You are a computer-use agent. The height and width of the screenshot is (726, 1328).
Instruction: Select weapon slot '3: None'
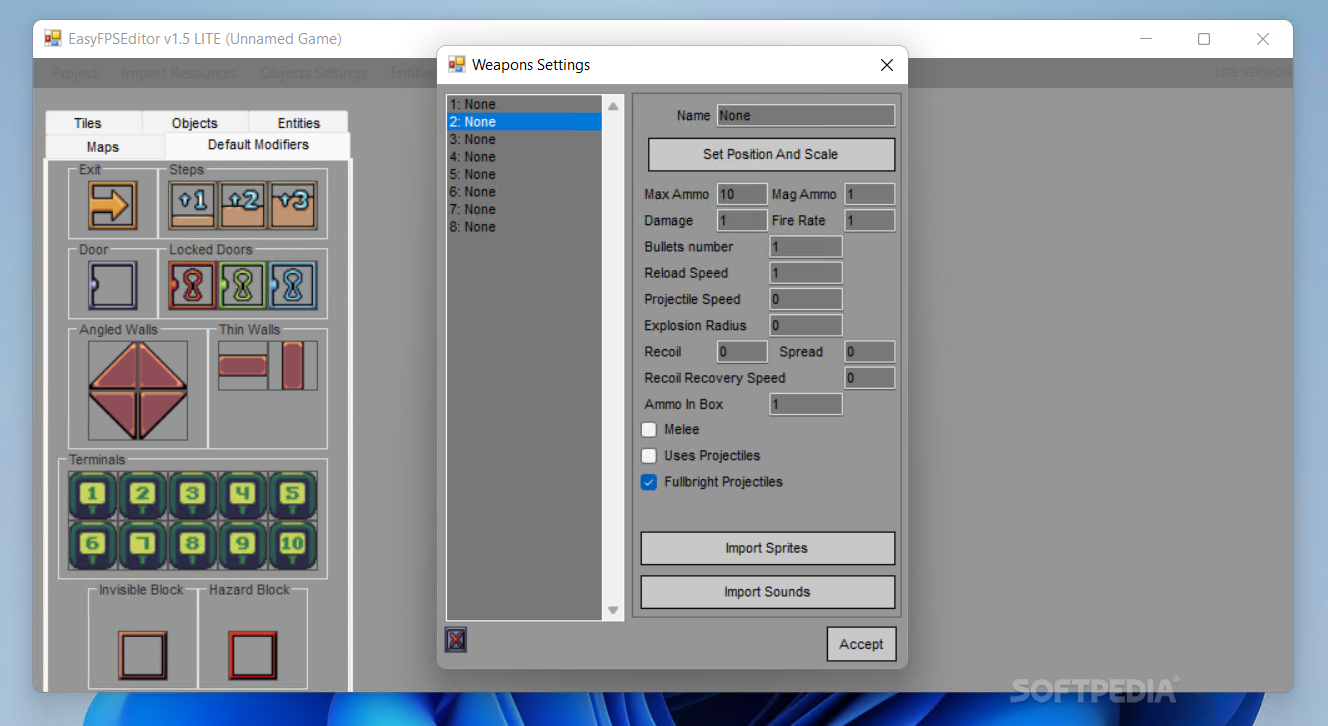[x=525, y=139]
